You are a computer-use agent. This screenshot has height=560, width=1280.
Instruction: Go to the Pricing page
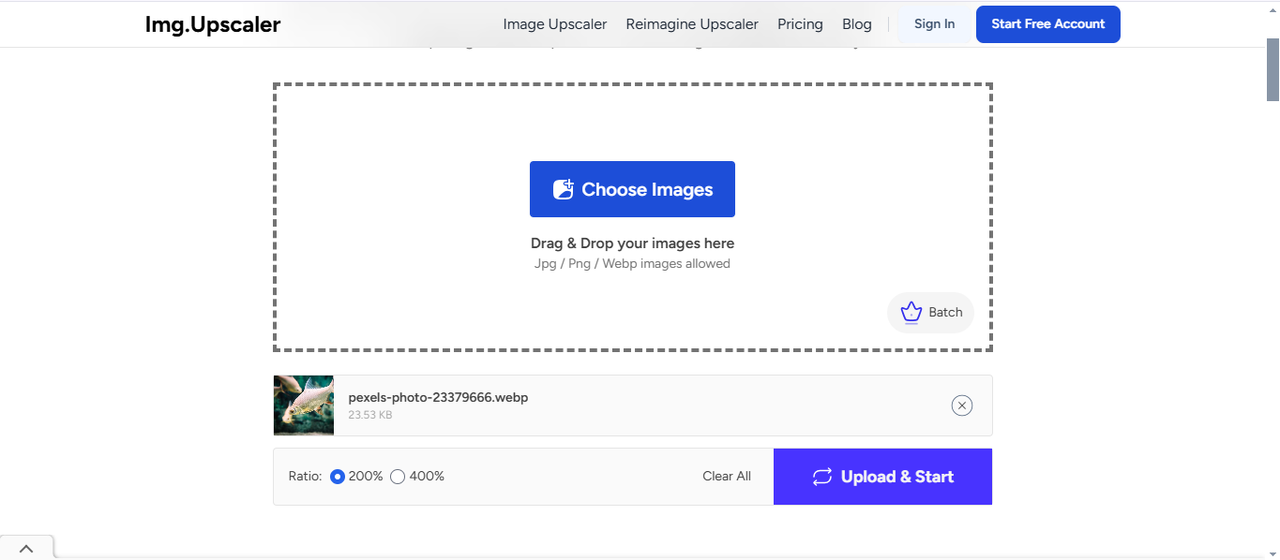tap(800, 24)
